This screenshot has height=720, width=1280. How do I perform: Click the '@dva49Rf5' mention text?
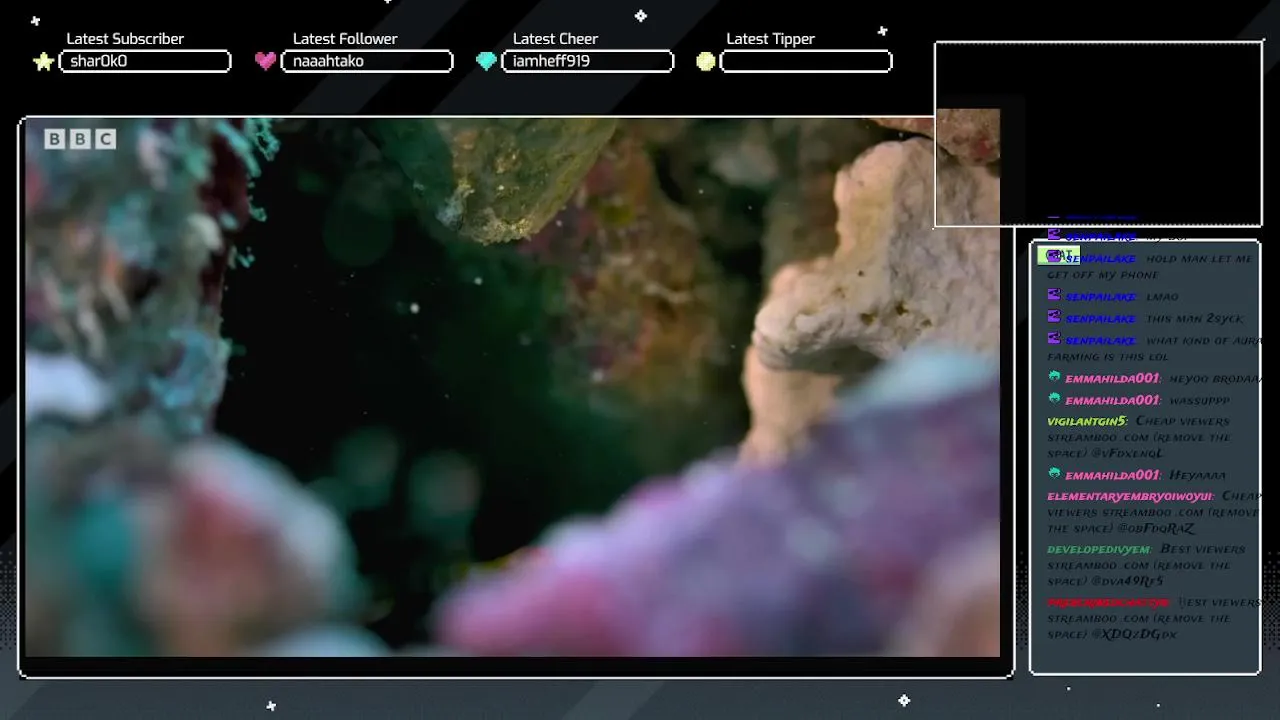click(1128, 581)
